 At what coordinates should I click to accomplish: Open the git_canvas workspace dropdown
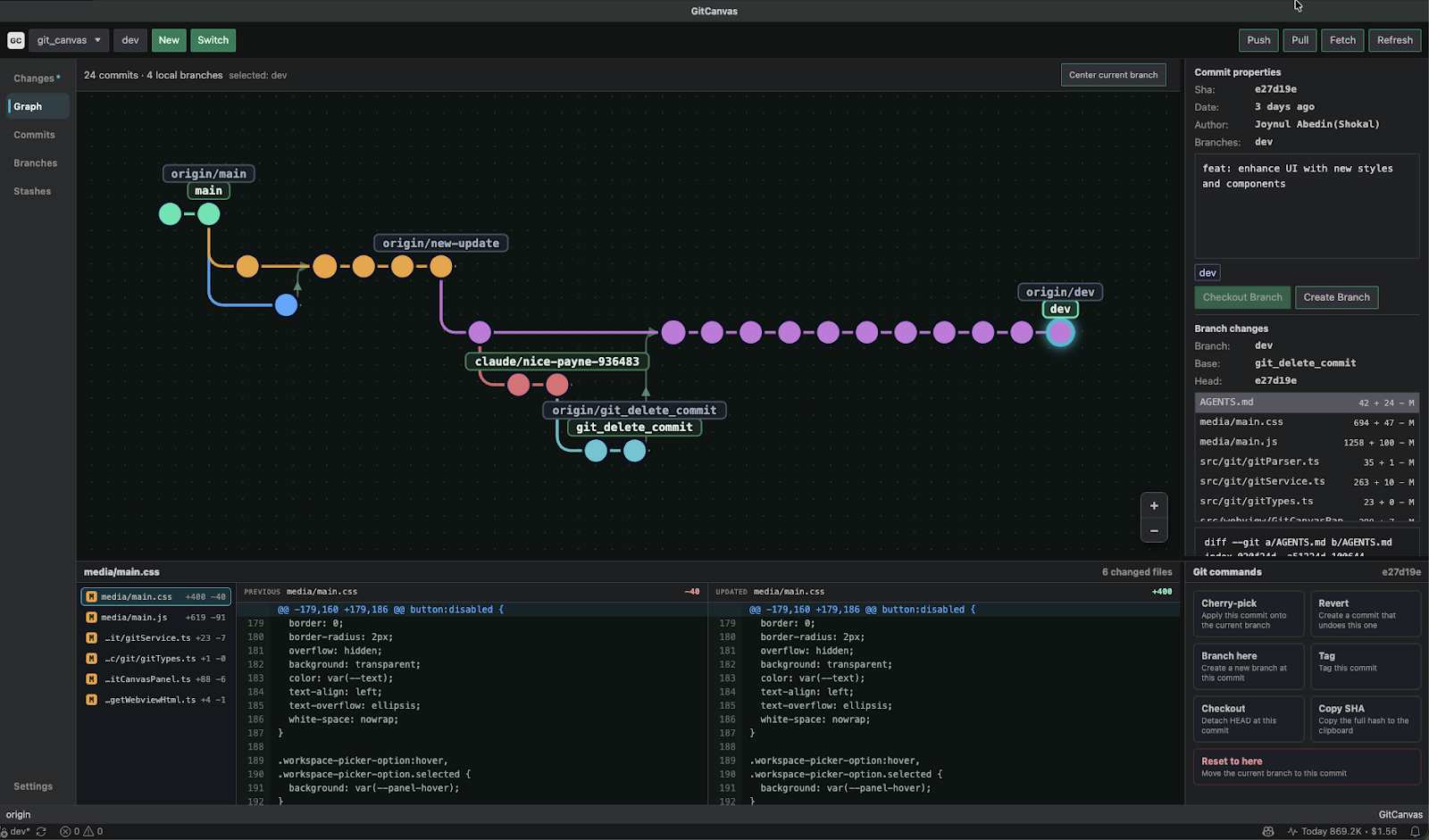point(69,40)
